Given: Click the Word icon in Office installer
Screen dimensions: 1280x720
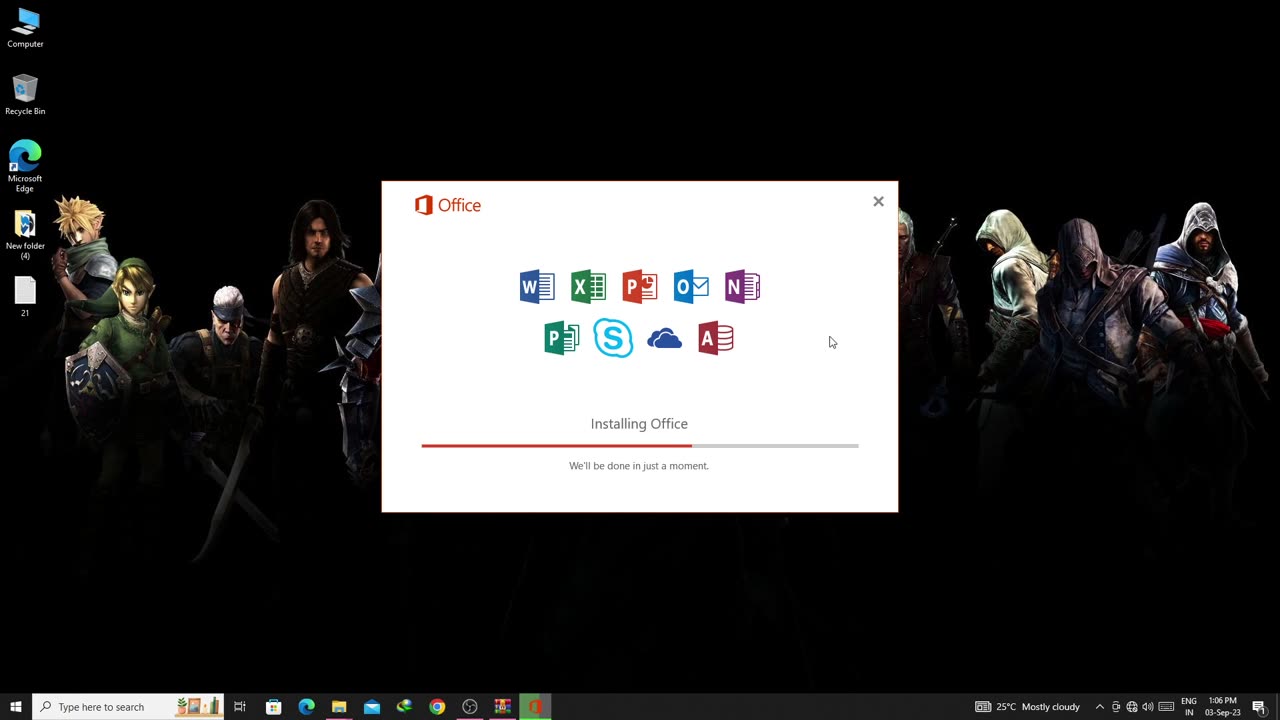Looking at the screenshot, I should [x=537, y=287].
